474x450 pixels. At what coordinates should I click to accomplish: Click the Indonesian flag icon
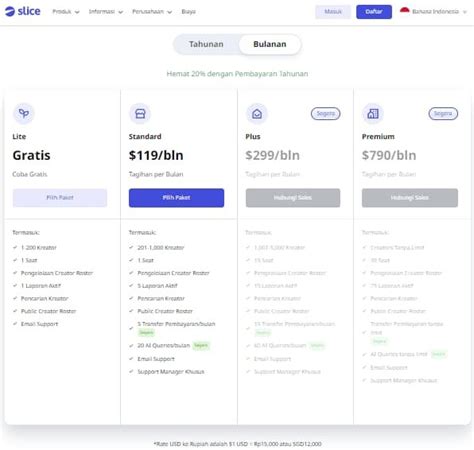(405, 11)
